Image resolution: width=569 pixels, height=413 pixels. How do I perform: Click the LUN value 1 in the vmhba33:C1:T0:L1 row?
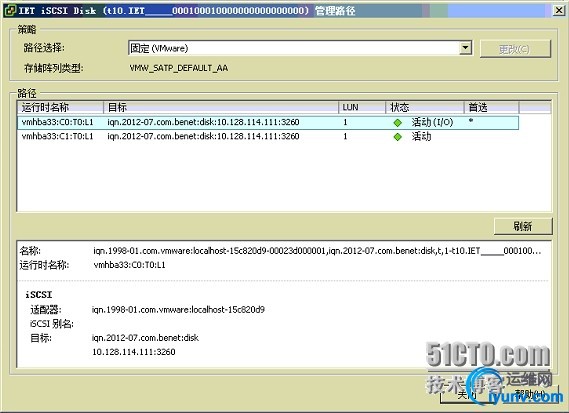pyautogui.click(x=345, y=136)
